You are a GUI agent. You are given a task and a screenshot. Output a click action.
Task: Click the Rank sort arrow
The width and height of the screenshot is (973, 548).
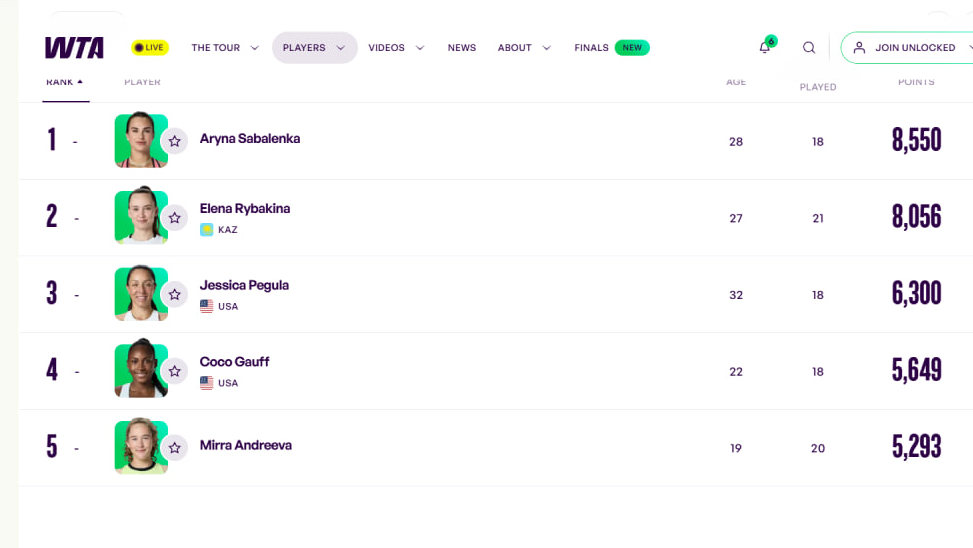pyautogui.click(x=80, y=82)
